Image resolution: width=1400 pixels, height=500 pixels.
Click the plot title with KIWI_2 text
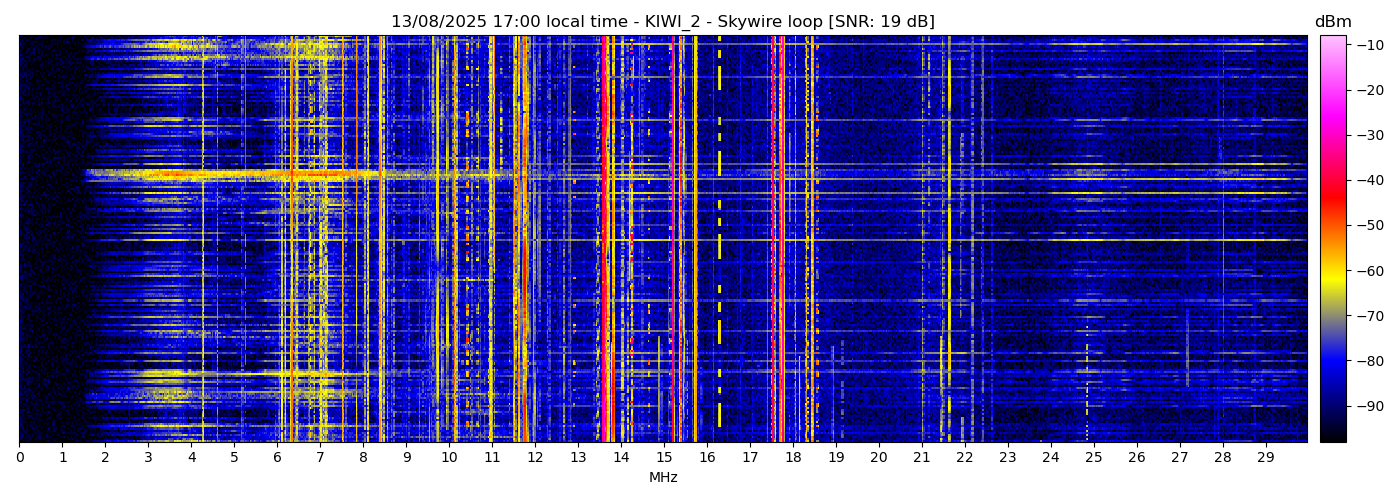point(662,22)
